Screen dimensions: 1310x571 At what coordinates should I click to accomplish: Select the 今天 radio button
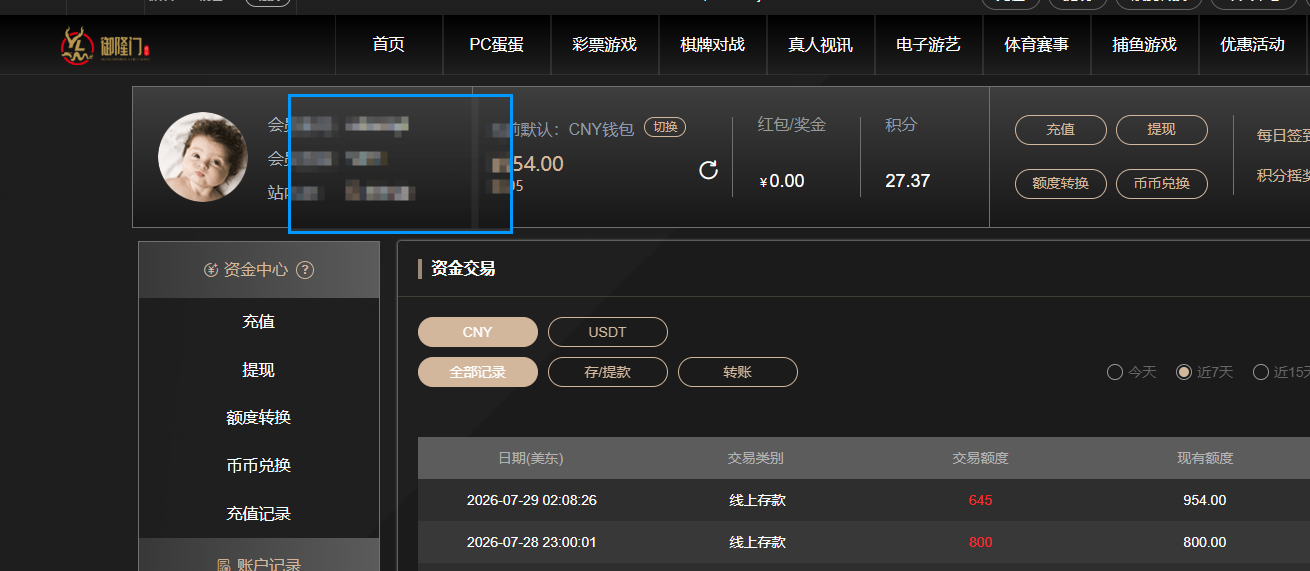[x=1115, y=372]
